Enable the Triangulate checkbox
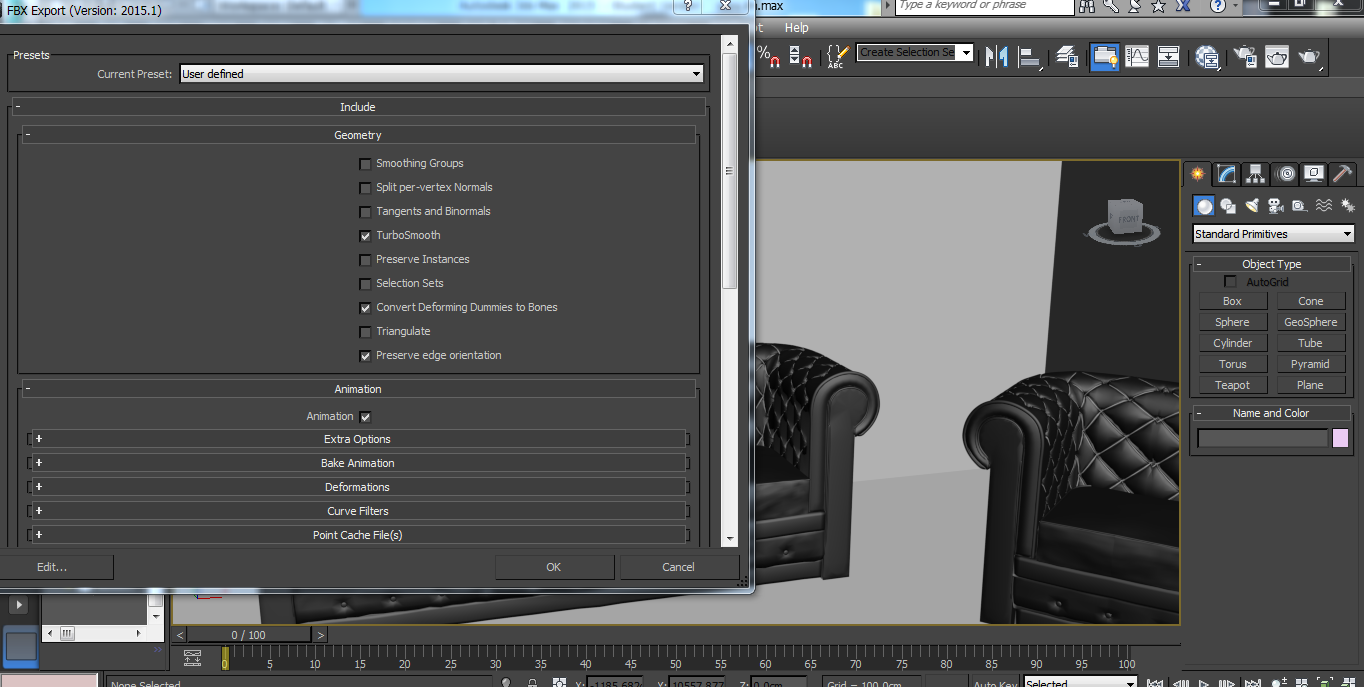The width and height of the screenshot is (1364, 687). (x=365, y=332)
